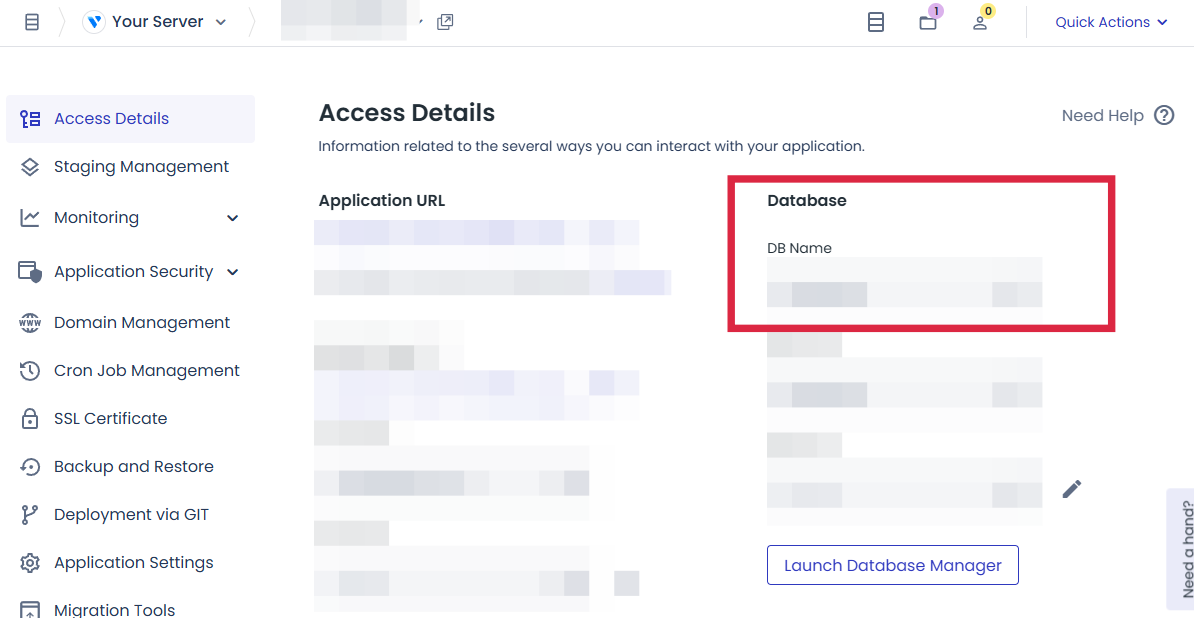Click the Application URL label
Viewport: 1194px width, 618px height.
[x=382, y=201]
